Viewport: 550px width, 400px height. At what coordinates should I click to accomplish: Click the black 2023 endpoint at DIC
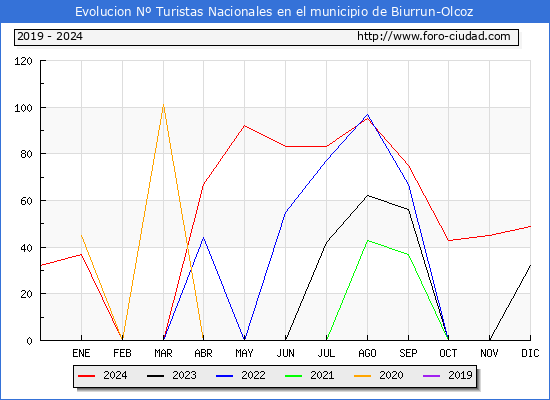[530, 266]
